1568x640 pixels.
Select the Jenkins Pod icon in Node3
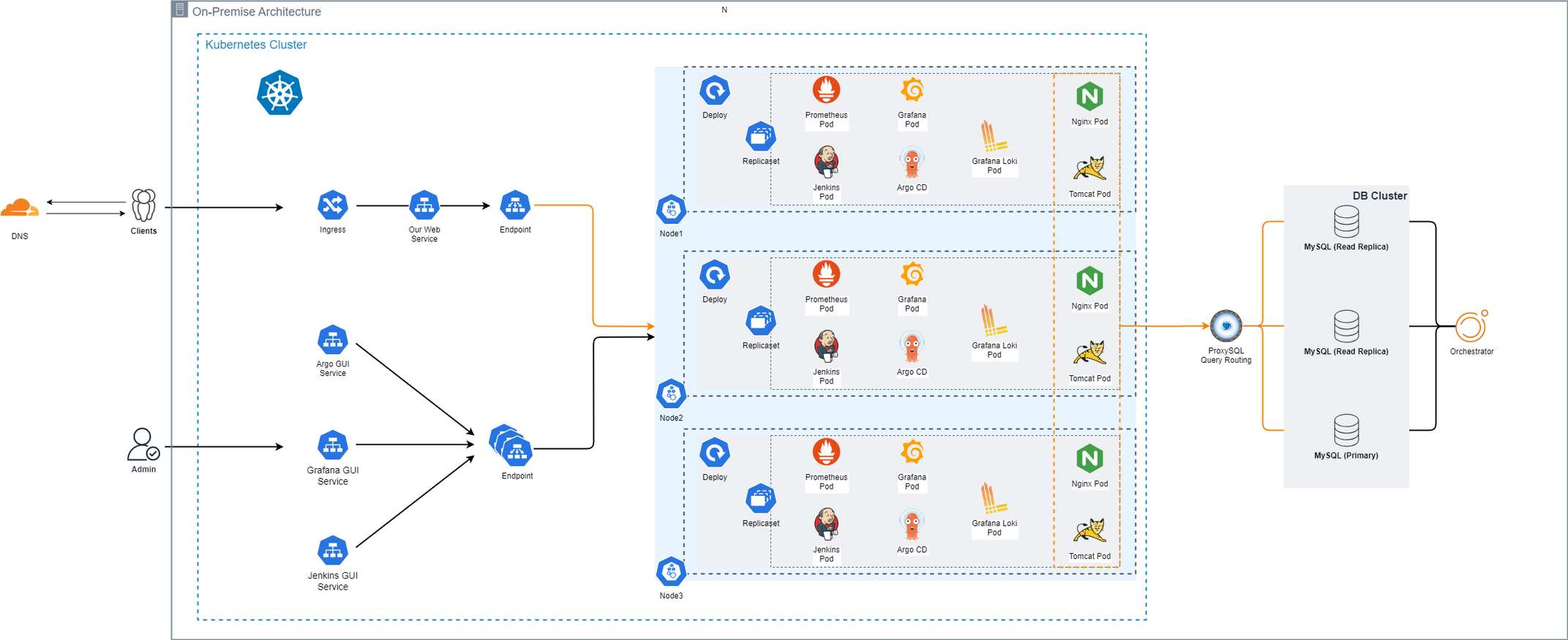click(x=826, y=524)
